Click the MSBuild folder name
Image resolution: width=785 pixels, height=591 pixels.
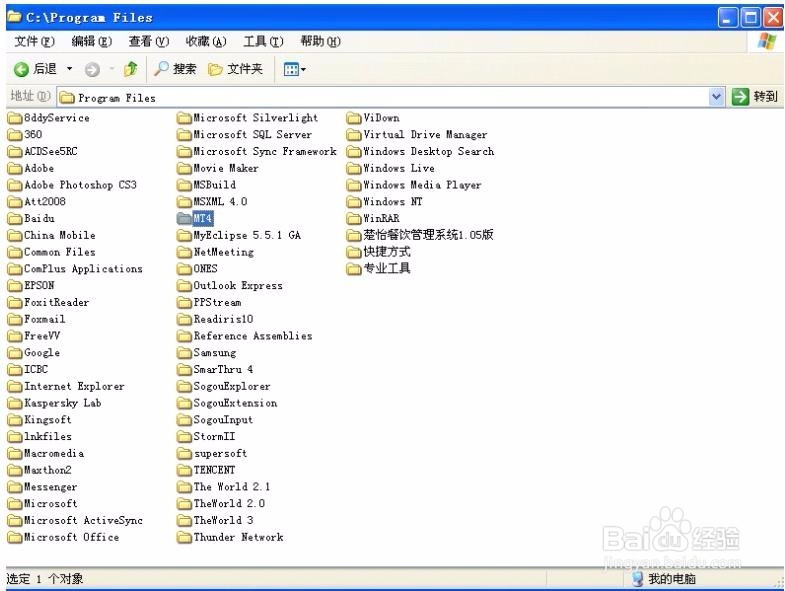tap(215, 185)
